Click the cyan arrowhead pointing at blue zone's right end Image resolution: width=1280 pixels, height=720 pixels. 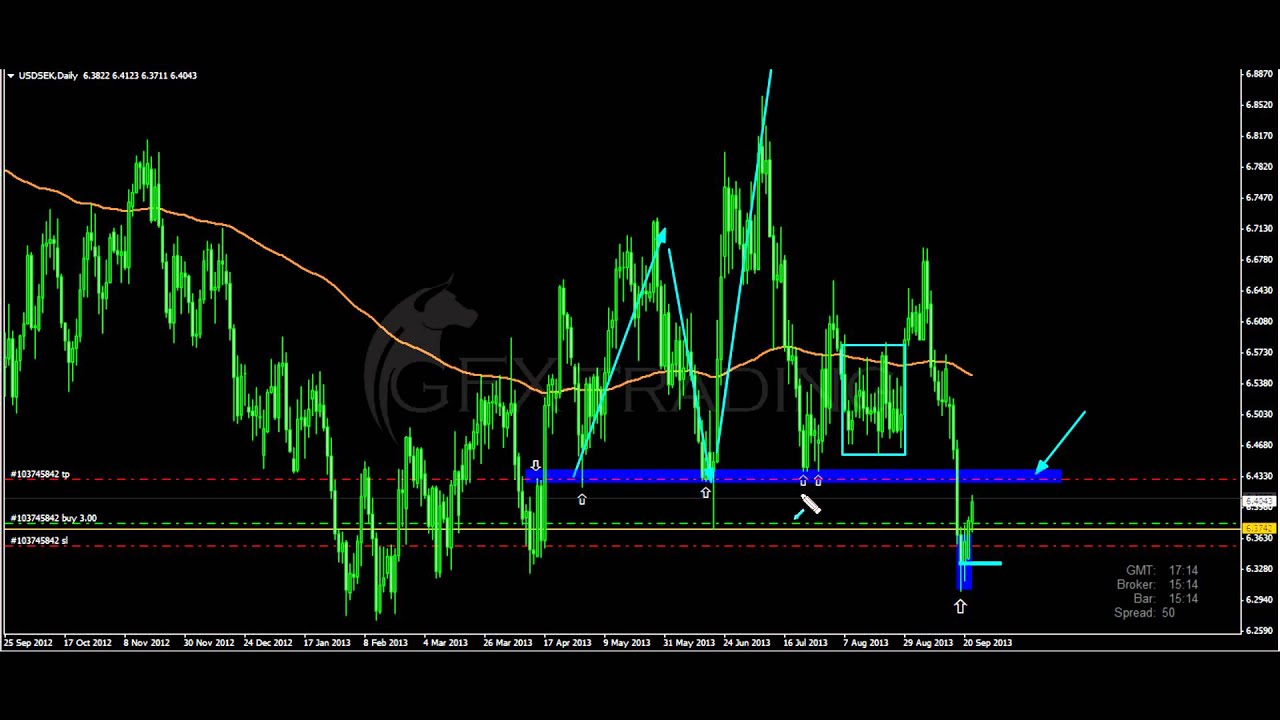tap(1042, 466)
